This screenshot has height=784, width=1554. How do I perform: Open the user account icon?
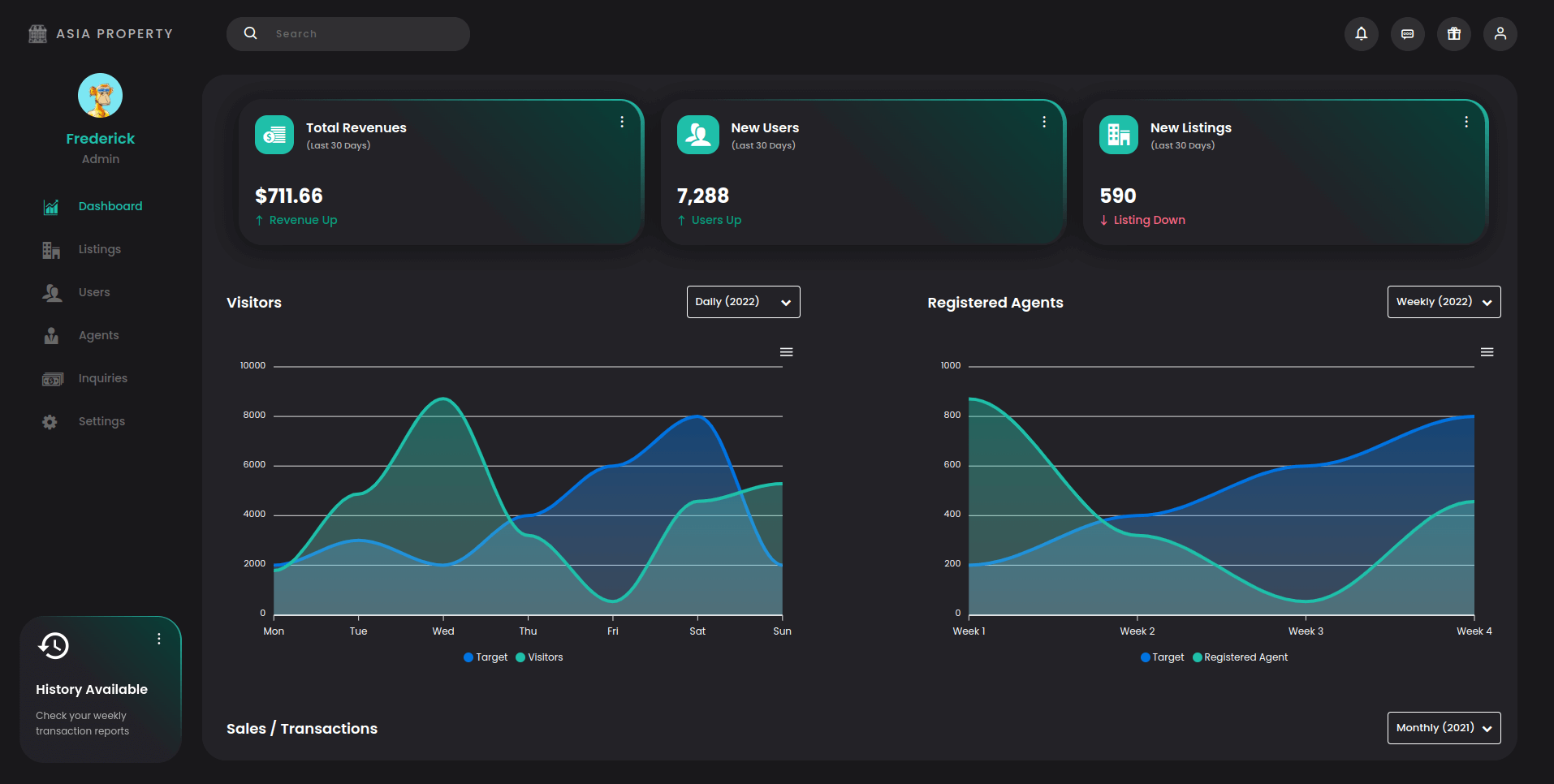tap(1500, 34)
